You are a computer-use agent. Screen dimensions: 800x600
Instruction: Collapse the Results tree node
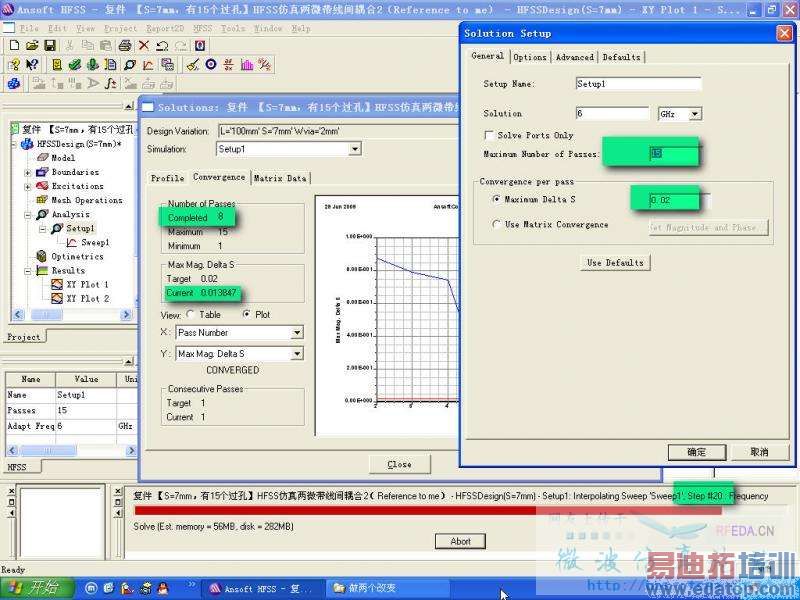(28, 271)
